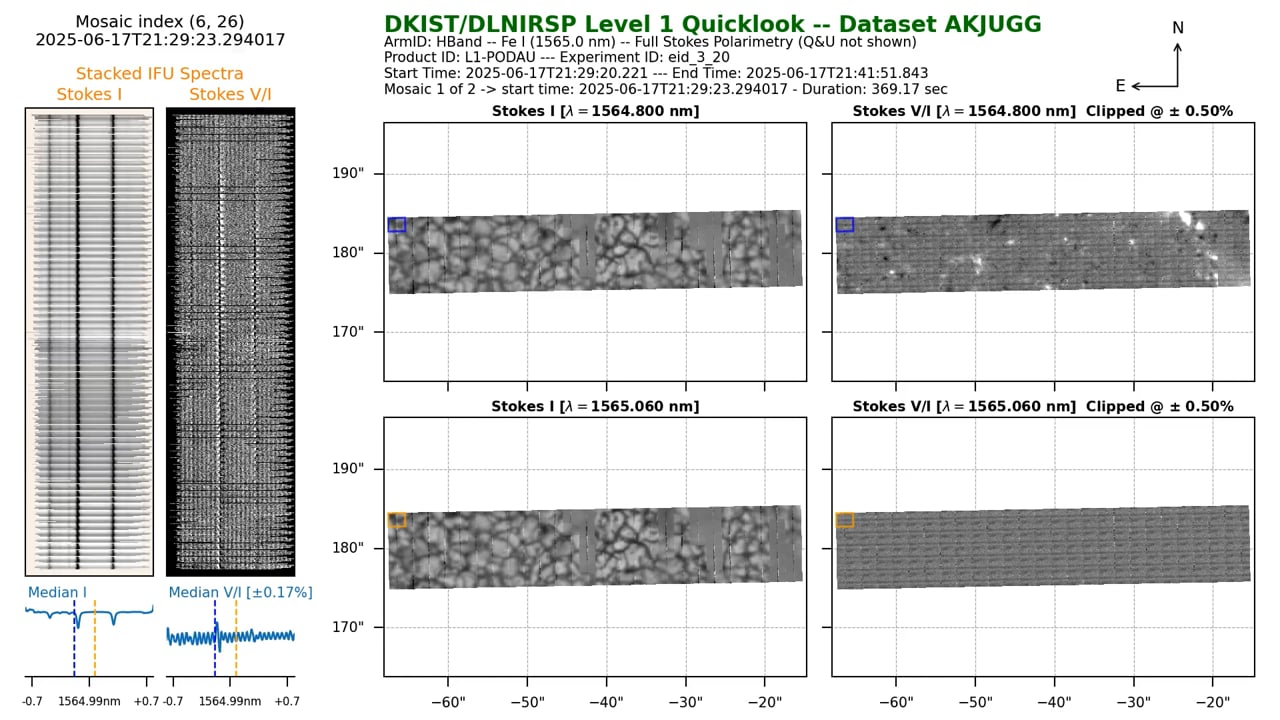The height and width of the screenshot is (720, 1280).
Task: Click the Stacked IFU Stokes V/I spectra image
Action: [x=230, y=342]
